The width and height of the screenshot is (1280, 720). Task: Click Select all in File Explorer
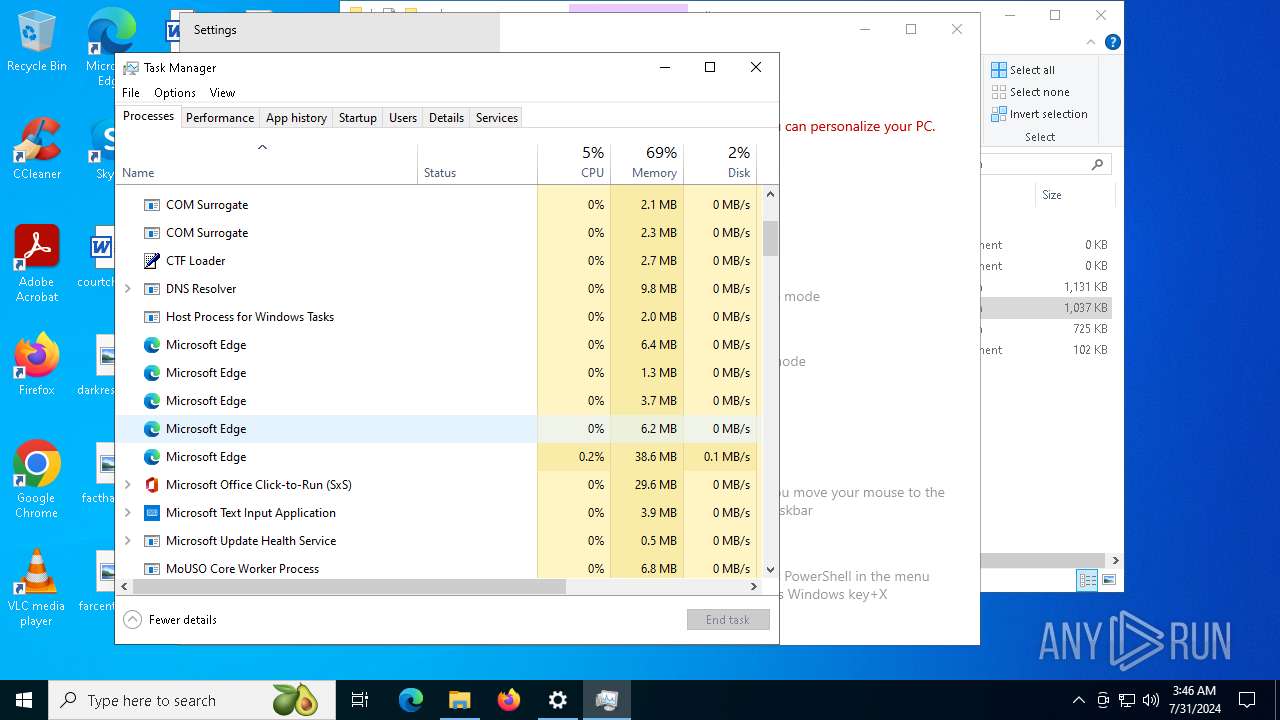1023,70
